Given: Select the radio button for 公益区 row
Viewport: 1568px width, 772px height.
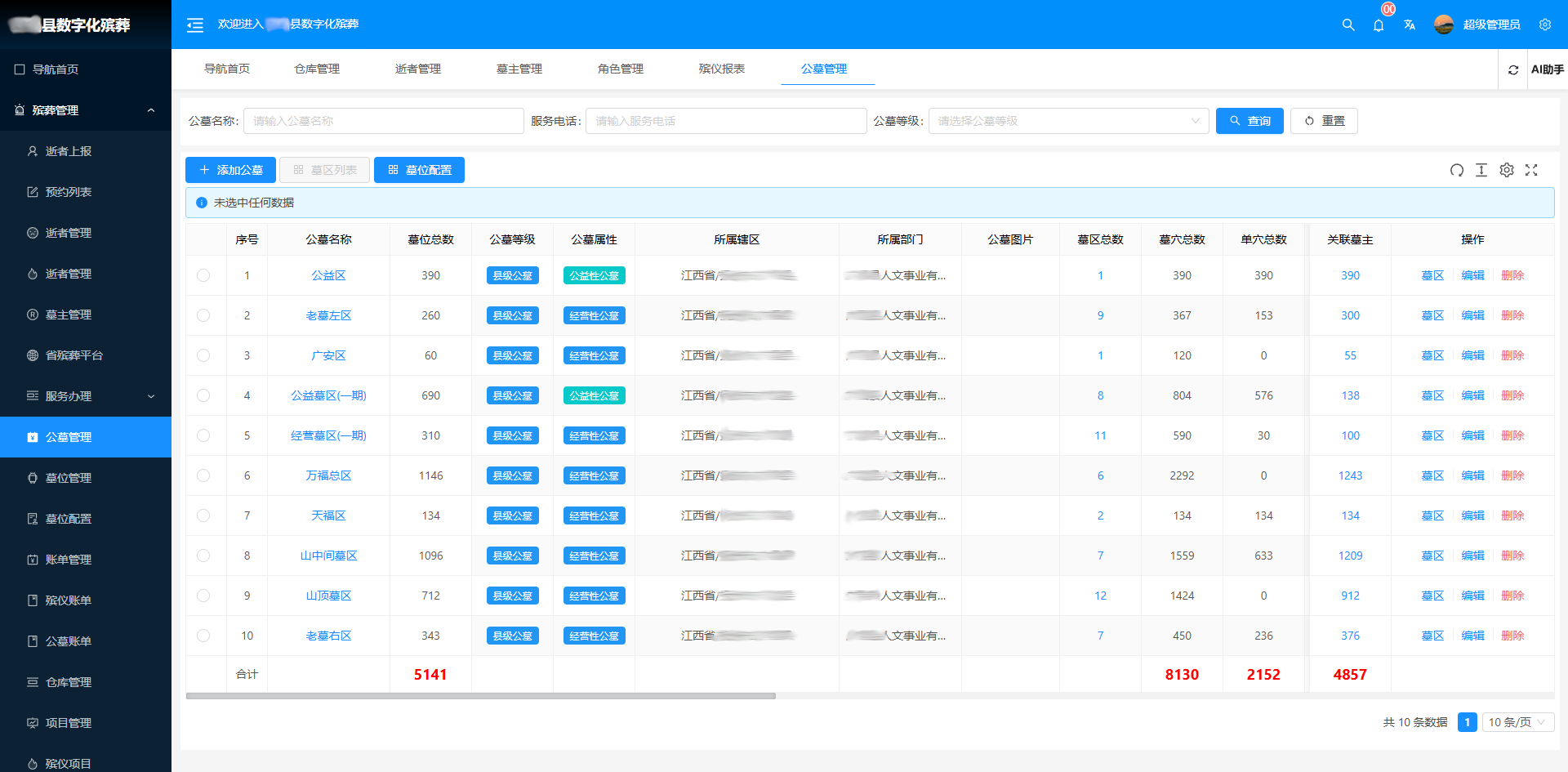Looking at the screenshot, I should [204, 275].
